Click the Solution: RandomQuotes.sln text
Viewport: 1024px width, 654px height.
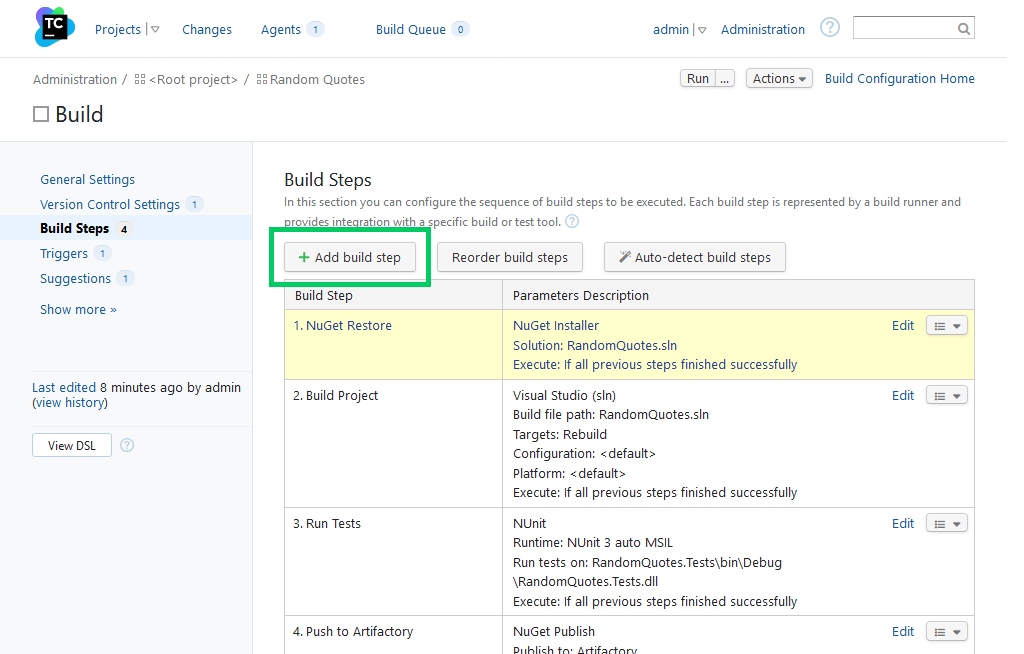(x=595, y=346)
